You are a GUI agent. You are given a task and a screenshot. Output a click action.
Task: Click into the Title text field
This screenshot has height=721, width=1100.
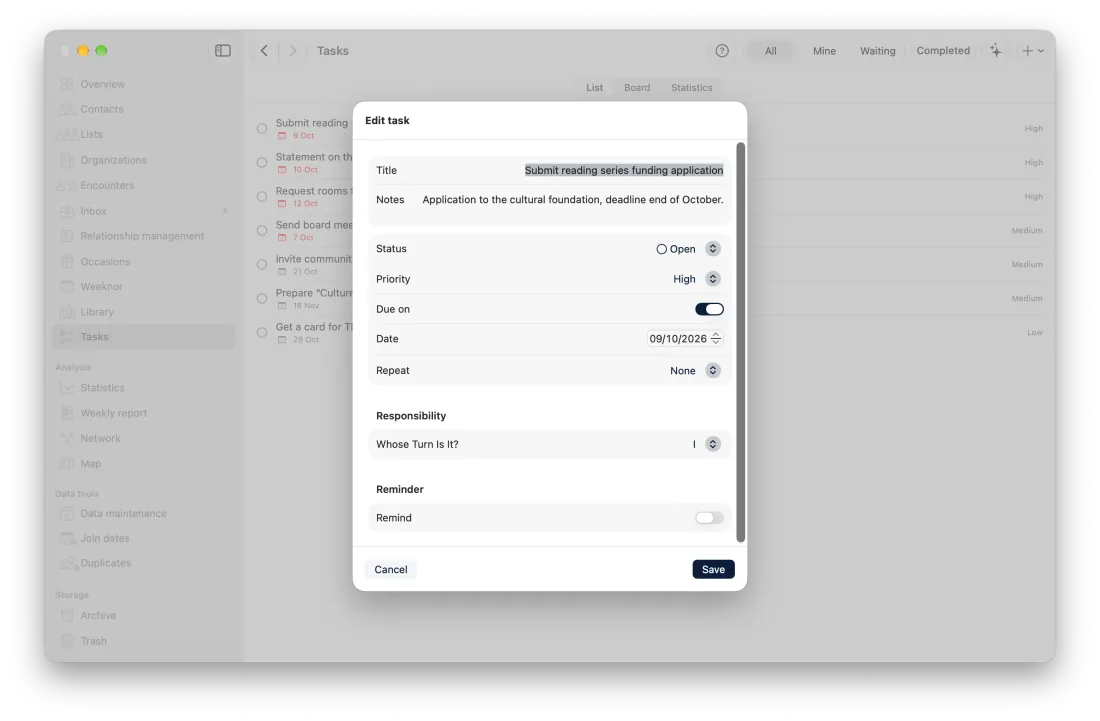(624, 170)
